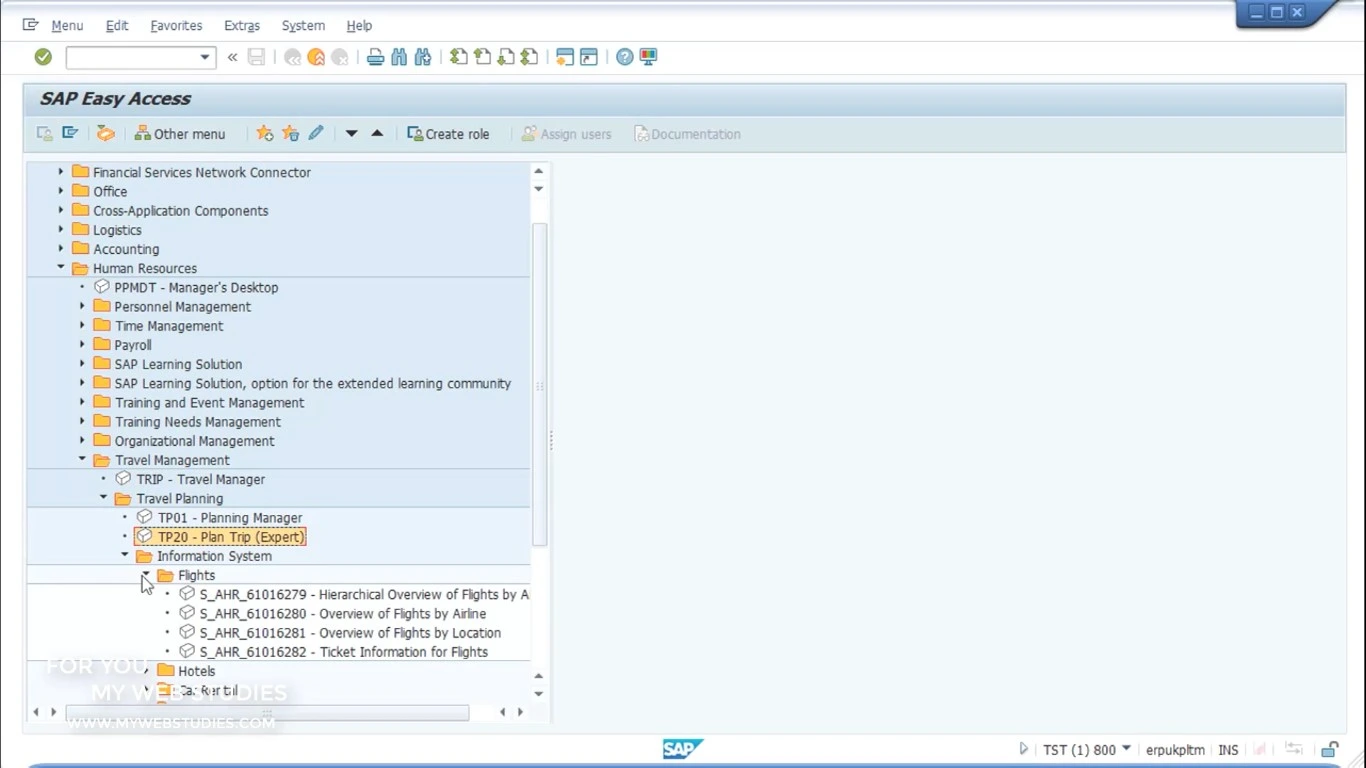
Task: Click the User menu icon
Action: coord(44,133)
